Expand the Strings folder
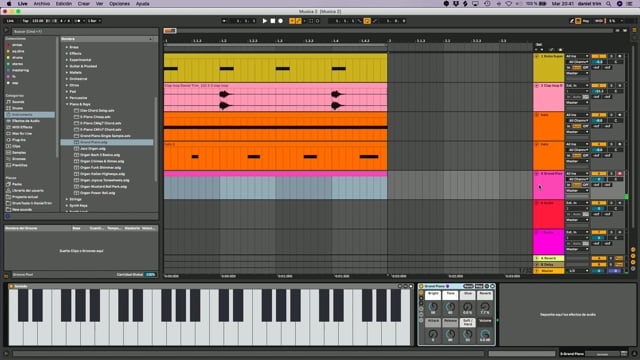The image size is (640, 360). pos(67,199)
